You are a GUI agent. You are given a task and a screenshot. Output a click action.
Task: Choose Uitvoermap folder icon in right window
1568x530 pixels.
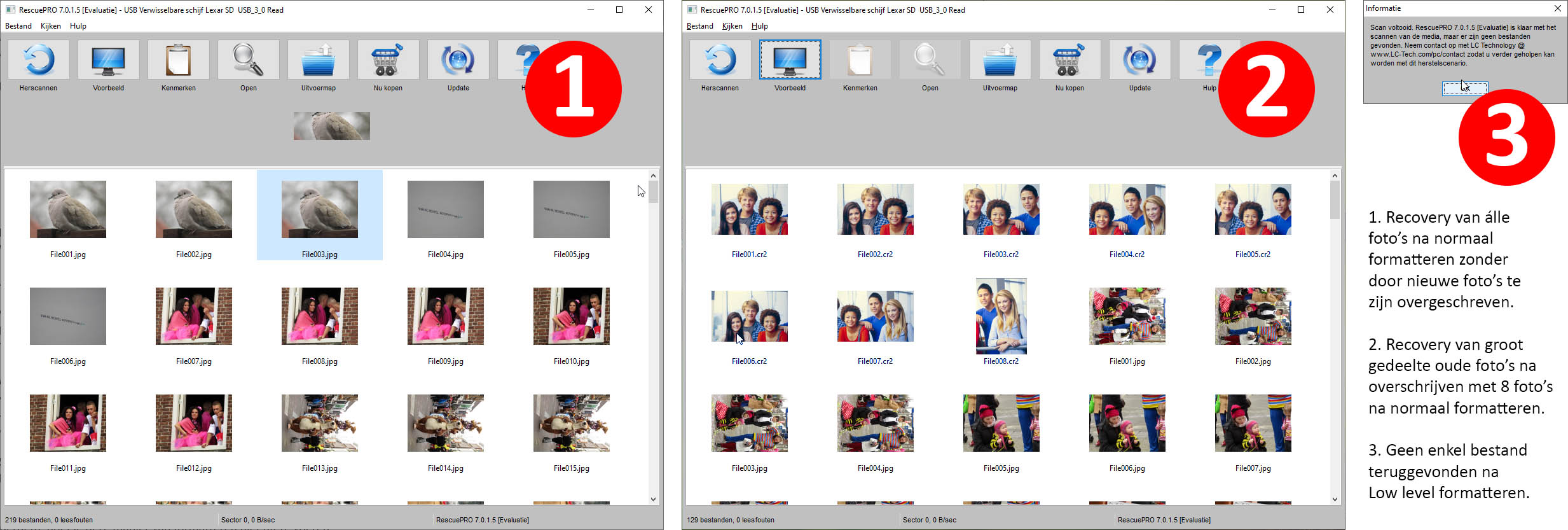point(1000,60)
